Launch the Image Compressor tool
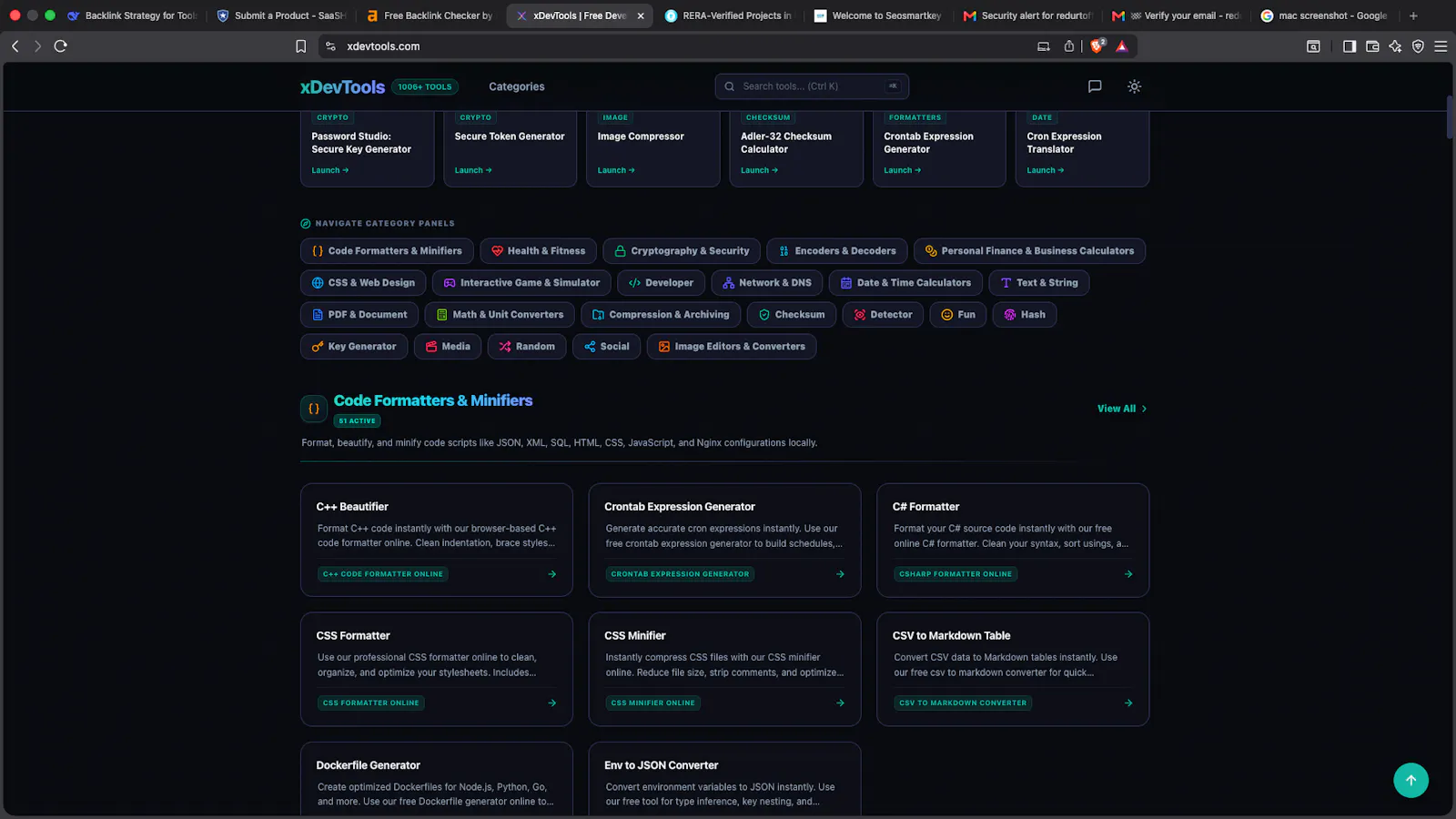Screen dimensions: 1456x819 tap(616, 170)
